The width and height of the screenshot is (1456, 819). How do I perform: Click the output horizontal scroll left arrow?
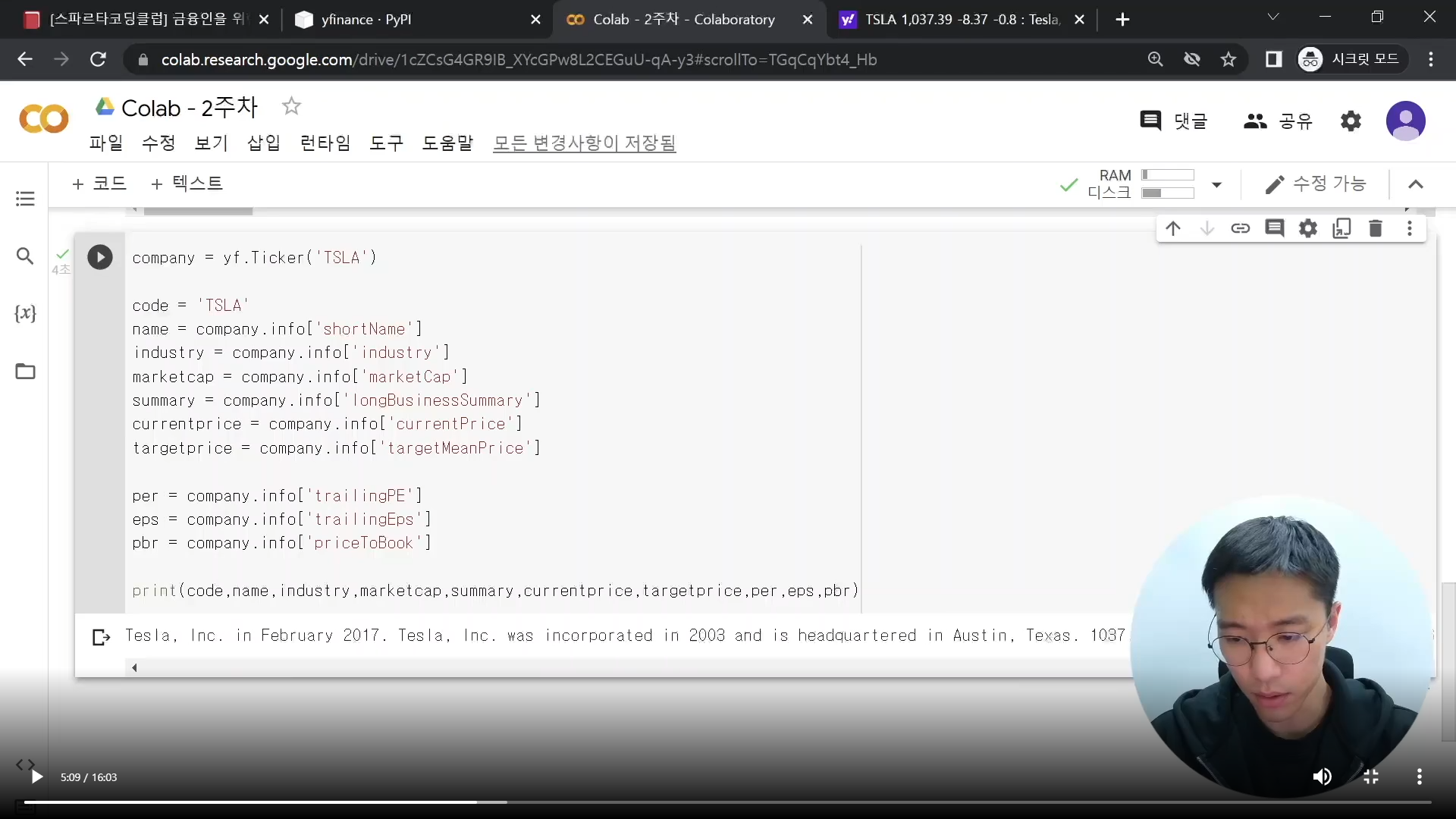coord(134,667)
